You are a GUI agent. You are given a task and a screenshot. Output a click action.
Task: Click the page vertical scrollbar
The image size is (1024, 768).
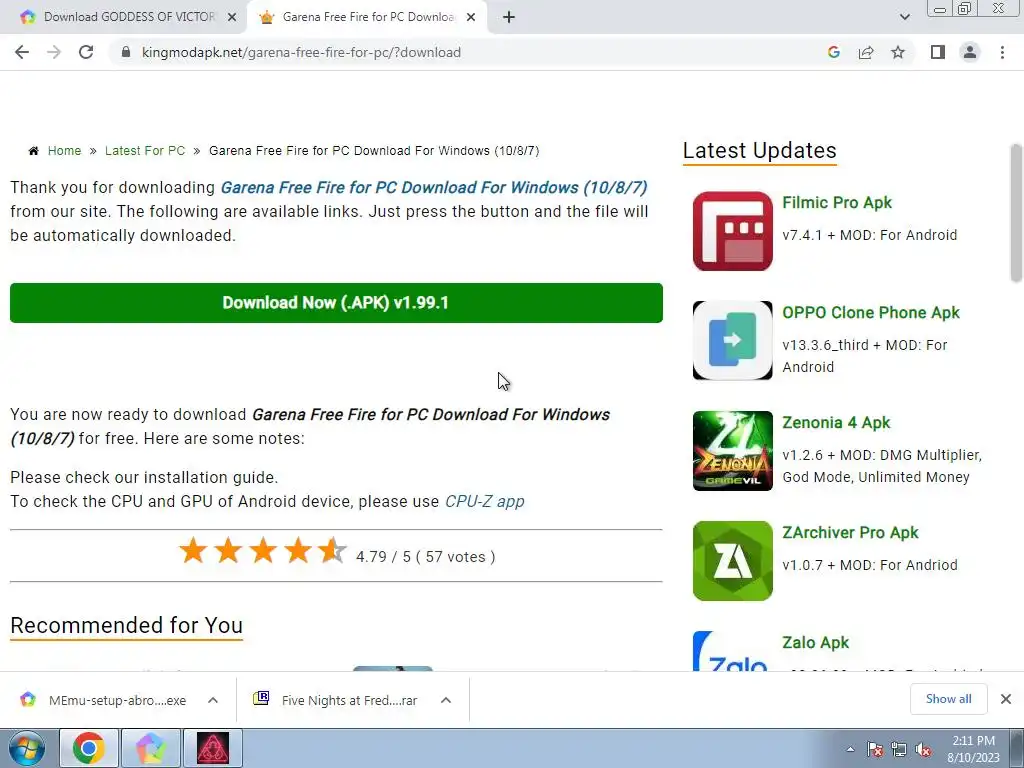coord(1016,213)
